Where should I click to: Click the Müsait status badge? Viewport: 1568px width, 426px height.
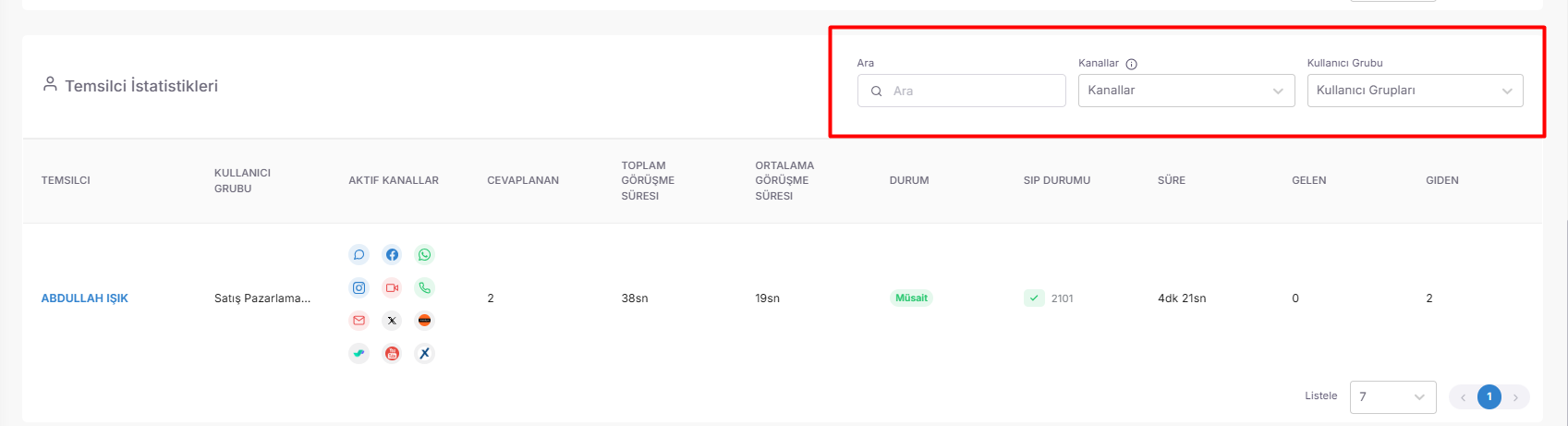[911, 298]
